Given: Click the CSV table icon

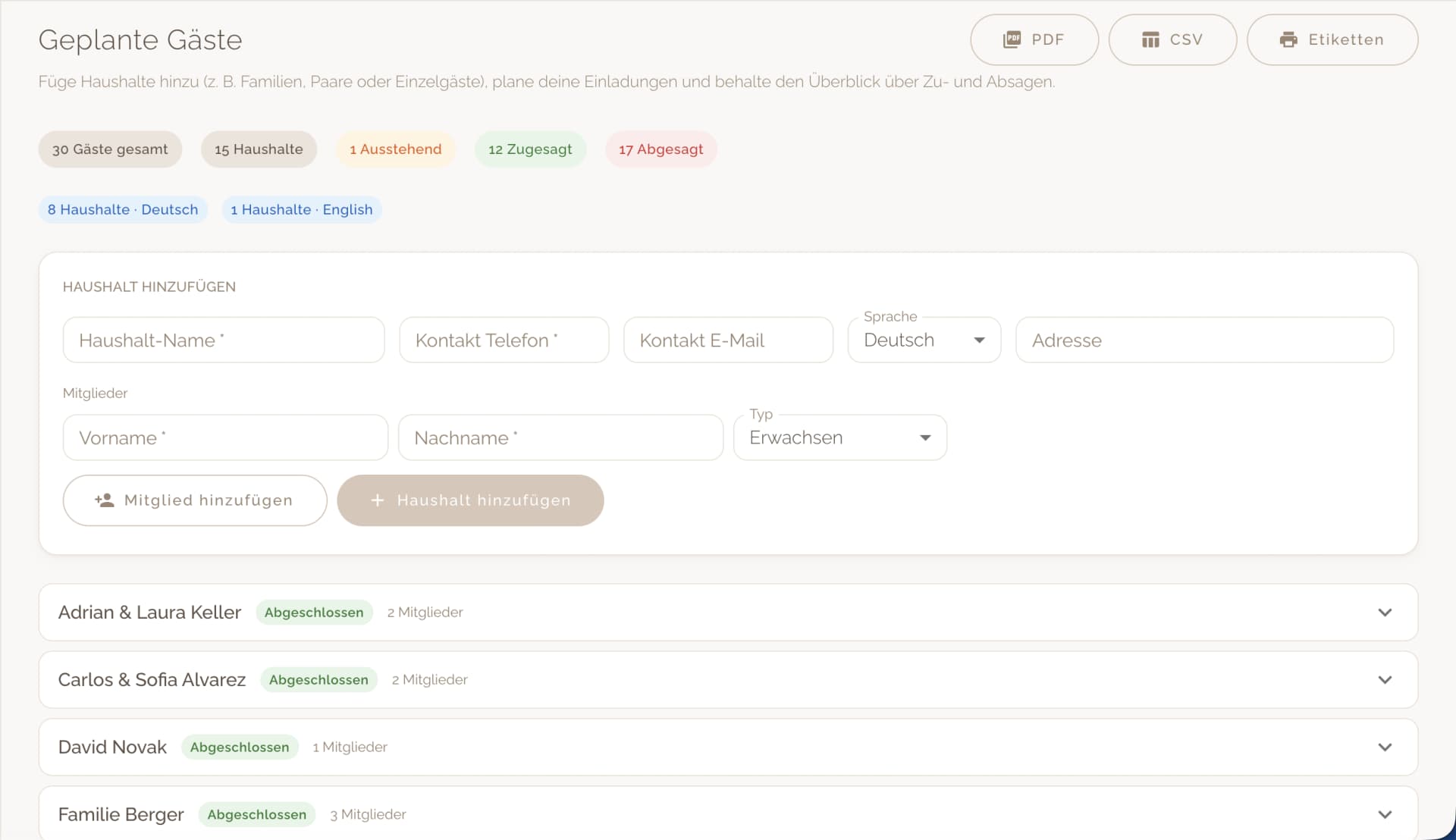Looking at the screenshot, I should point(1150,39).
